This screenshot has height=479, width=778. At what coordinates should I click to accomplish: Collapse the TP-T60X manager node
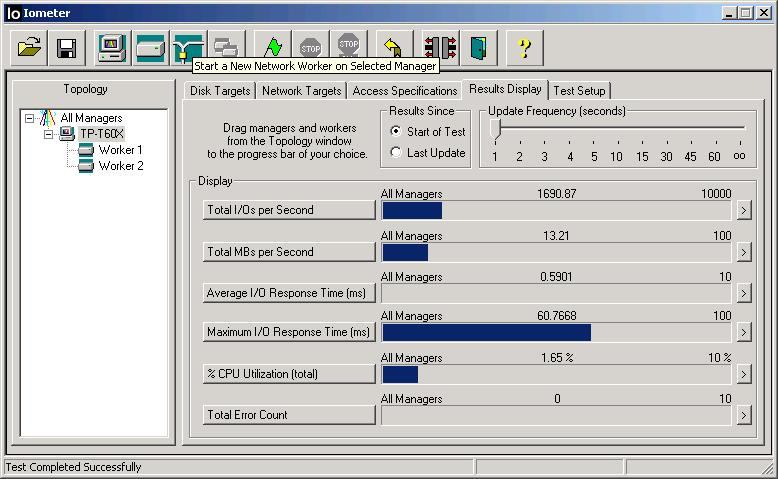click(x=48, y=134)
